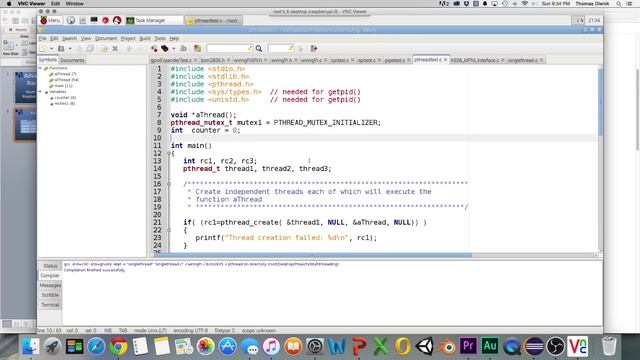Click the New file icon in Geany toolbar
The width and height of the screenshot is (640, 360).
pos(43,49)
